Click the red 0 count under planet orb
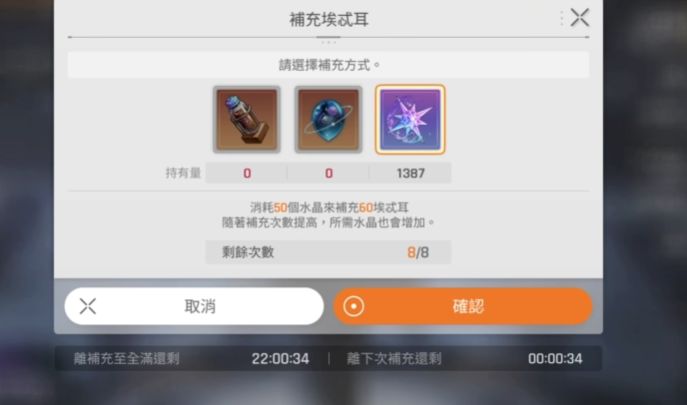Viewport: 687px width, 405px height. pyautogui.click(x=329, y=173)
